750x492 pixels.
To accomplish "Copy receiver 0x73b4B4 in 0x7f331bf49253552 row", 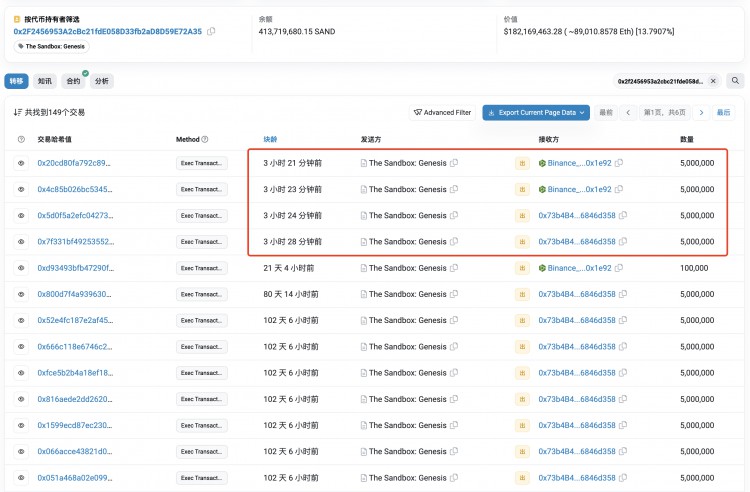I will [x=623, y=241].
